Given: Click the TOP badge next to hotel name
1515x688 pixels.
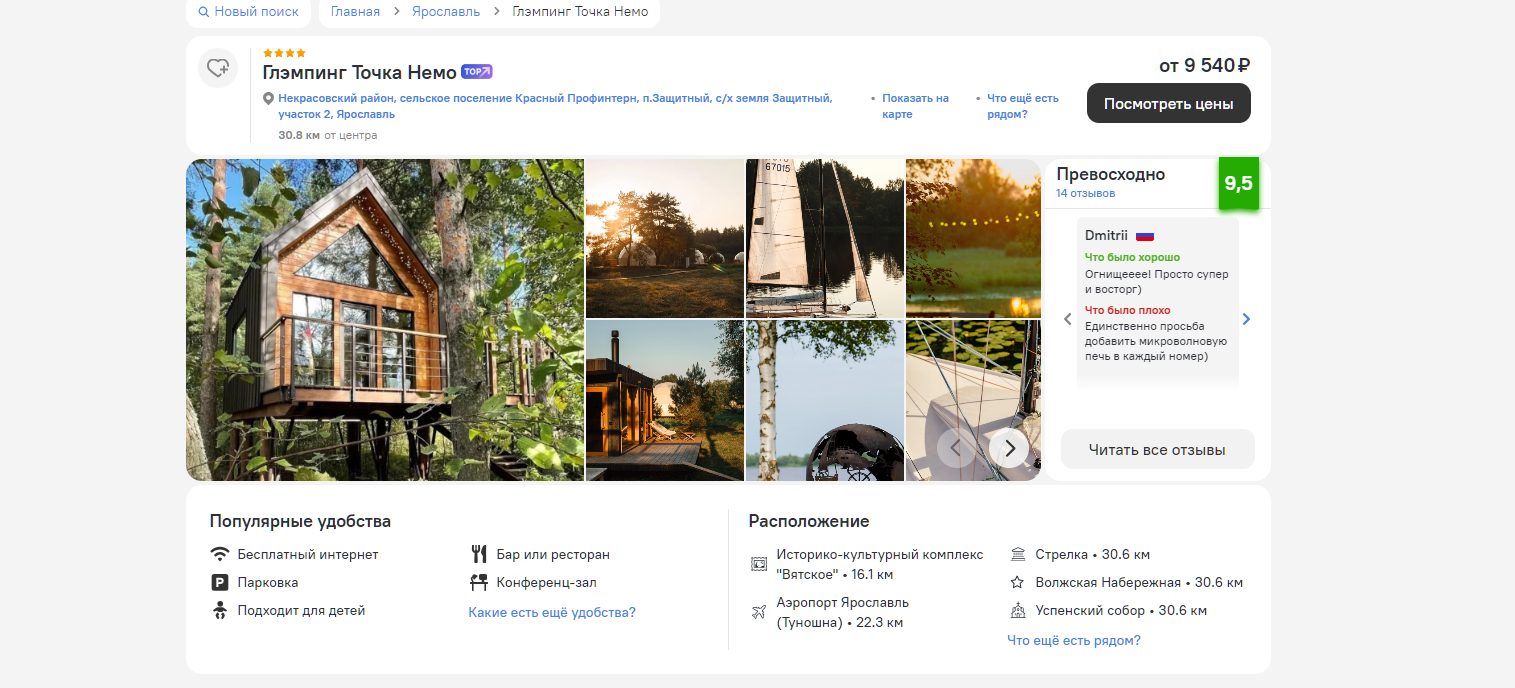Looking at the screenshot, I should 476,72.
